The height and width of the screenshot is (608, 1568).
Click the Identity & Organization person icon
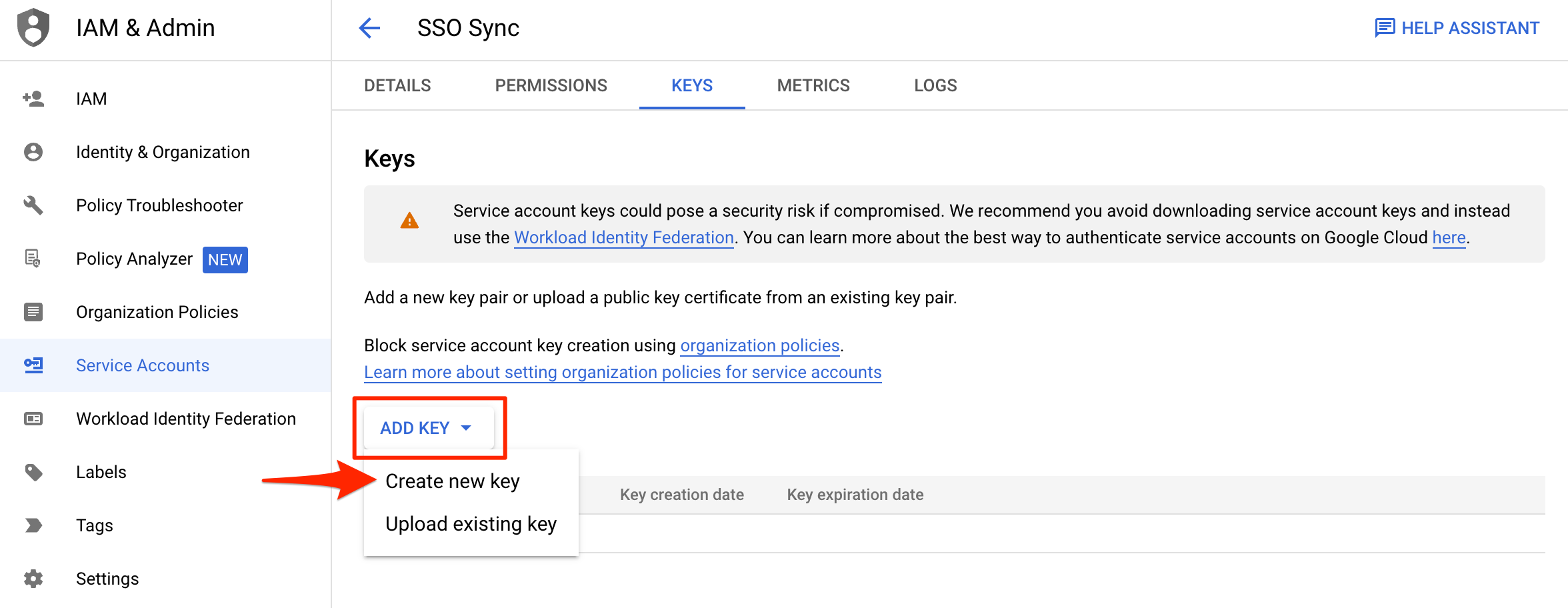[x=33, y=152]
